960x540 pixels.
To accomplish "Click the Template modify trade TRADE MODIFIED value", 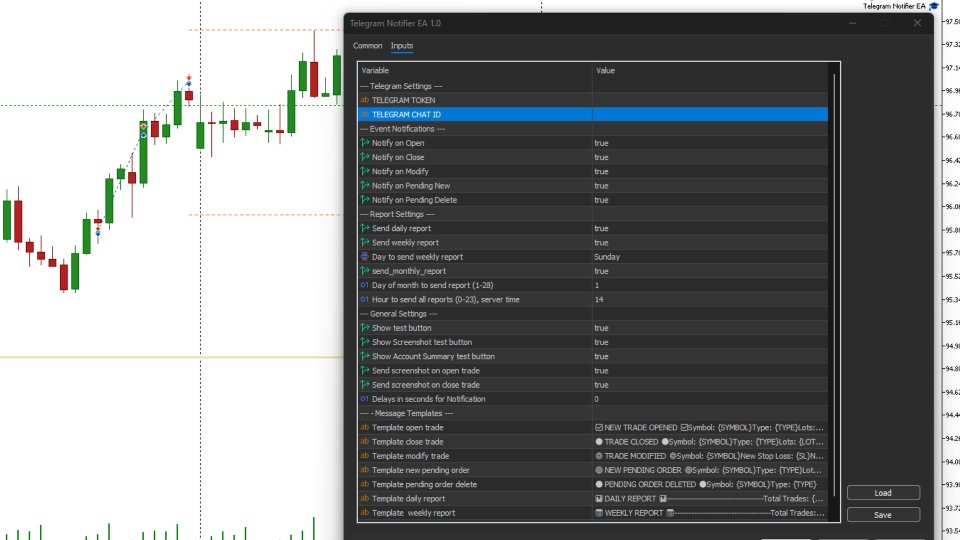I will [710, 456].
